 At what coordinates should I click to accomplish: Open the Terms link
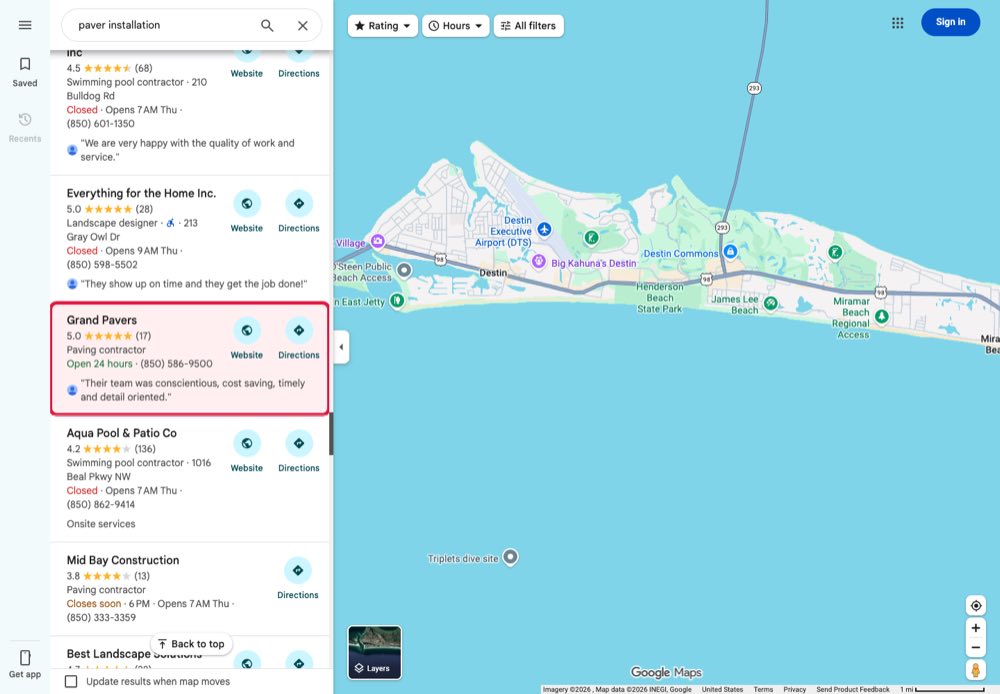[763, 690]
